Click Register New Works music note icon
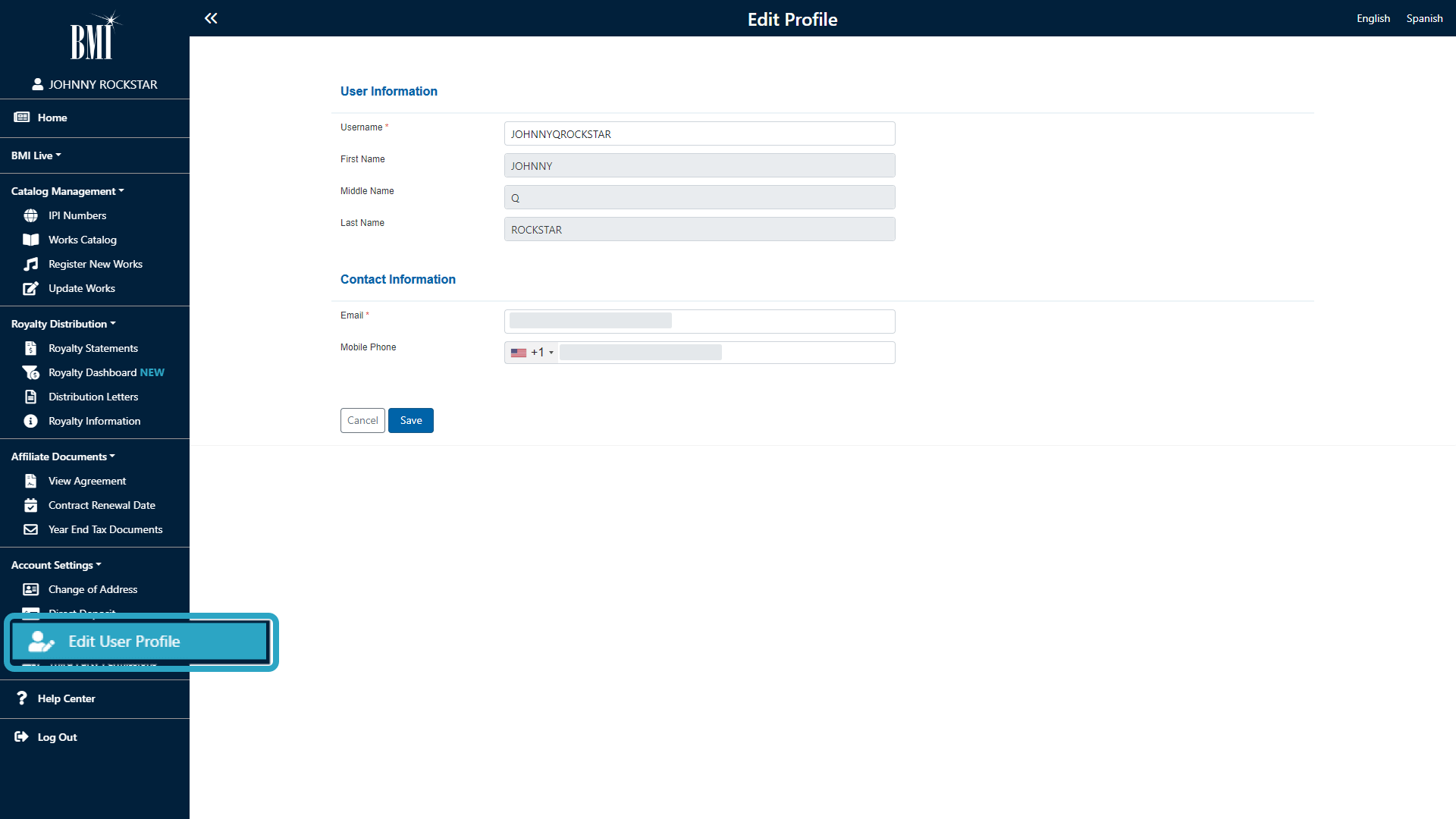Screen dimensions: 1456x819 click(30, 265)
